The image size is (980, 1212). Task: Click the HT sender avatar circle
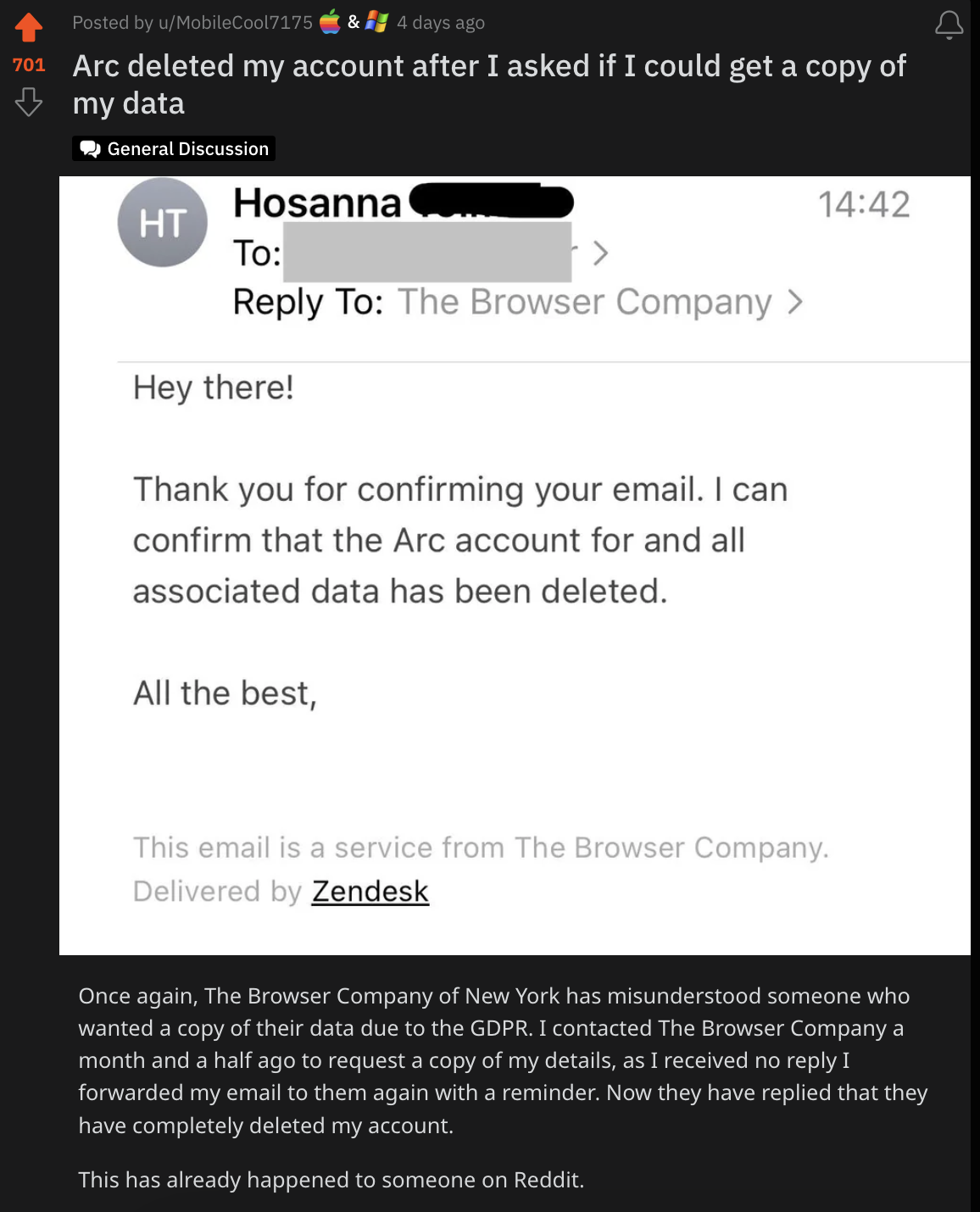point(163,223)
